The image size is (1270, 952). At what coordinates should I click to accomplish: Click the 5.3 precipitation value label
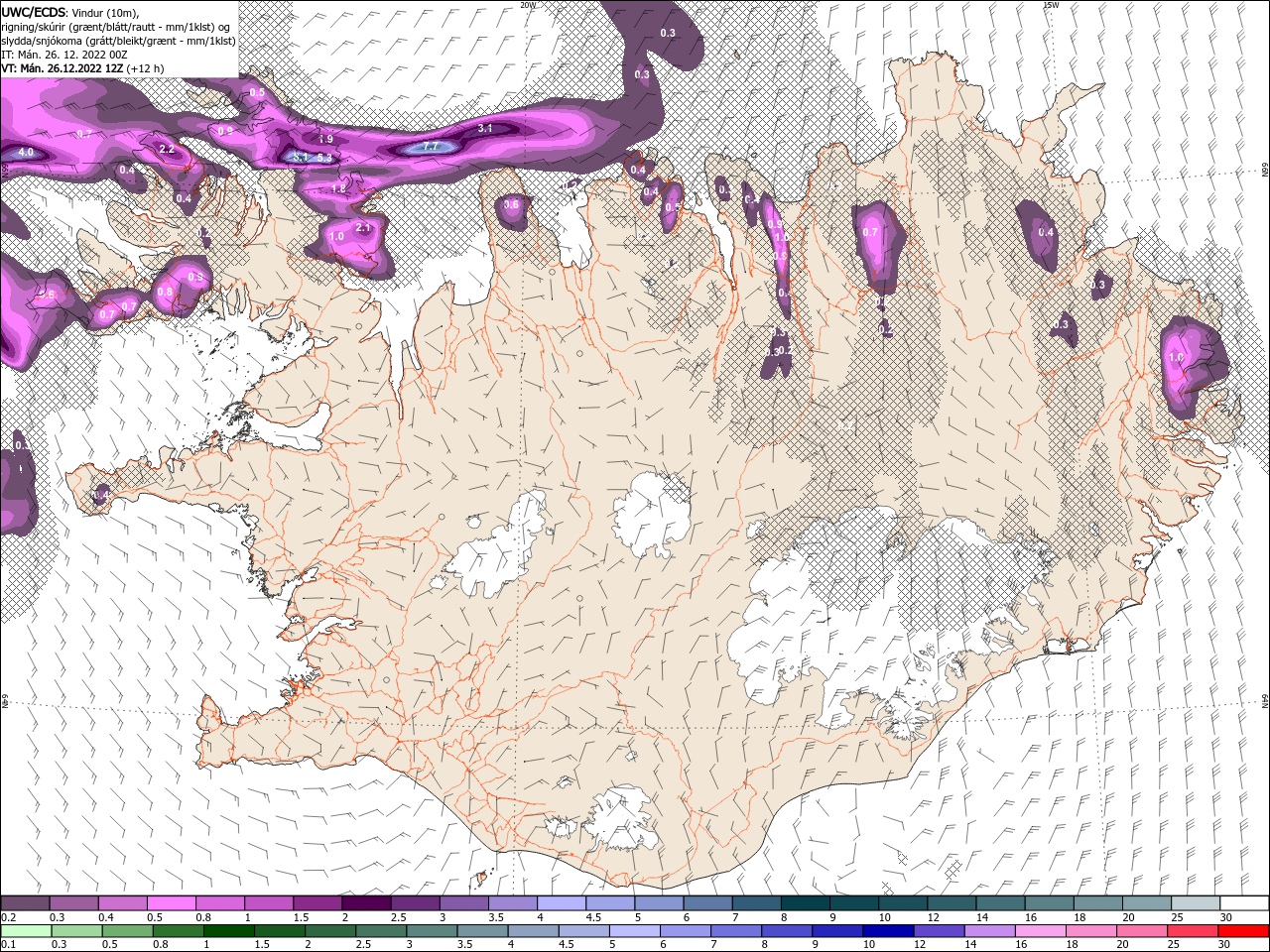323,159
